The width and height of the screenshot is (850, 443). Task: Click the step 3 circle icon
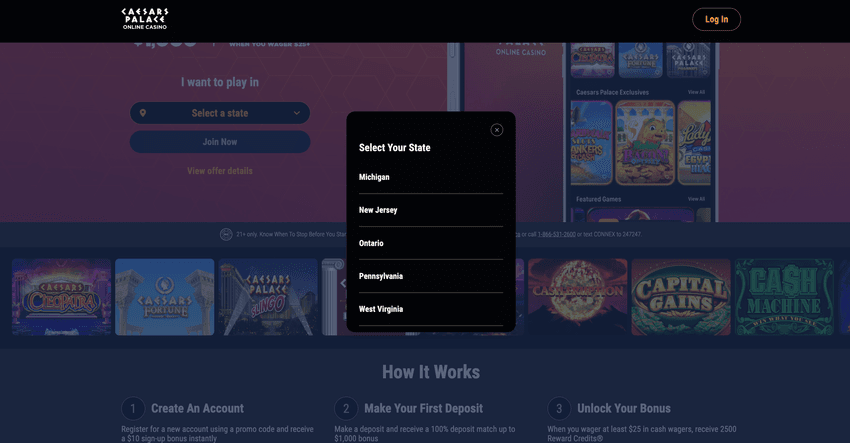coord(559,408)
